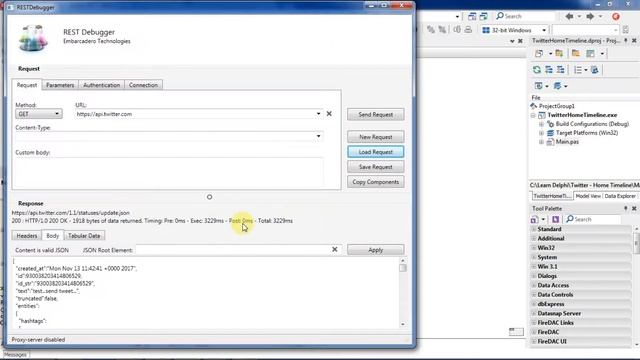Expand Build Configurations (Debug) node
Screen dimensions: 640x360
click(541, 124)
